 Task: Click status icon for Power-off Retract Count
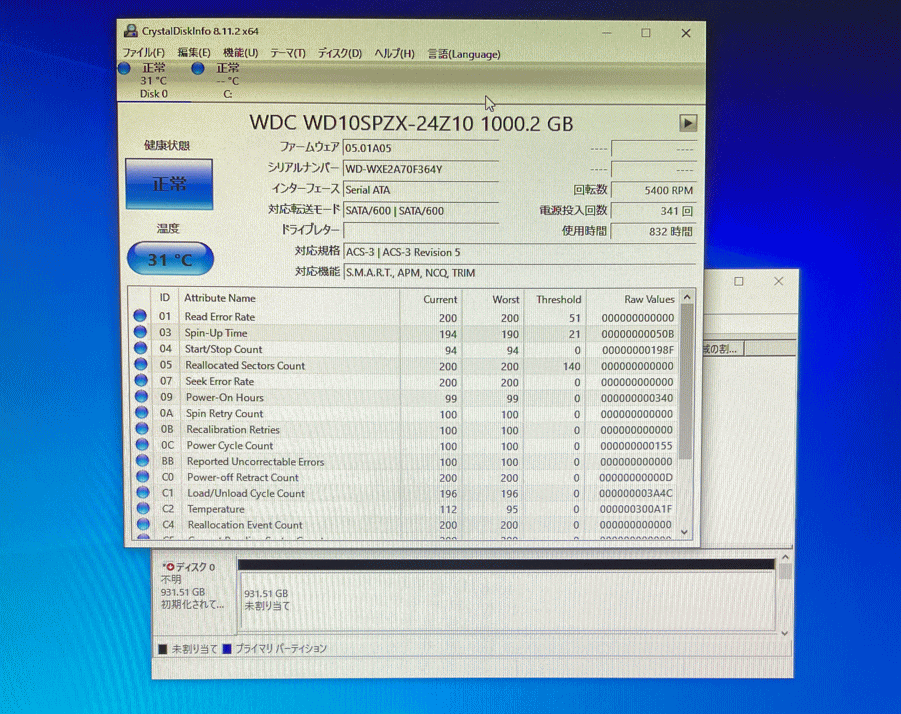point(143,476)
